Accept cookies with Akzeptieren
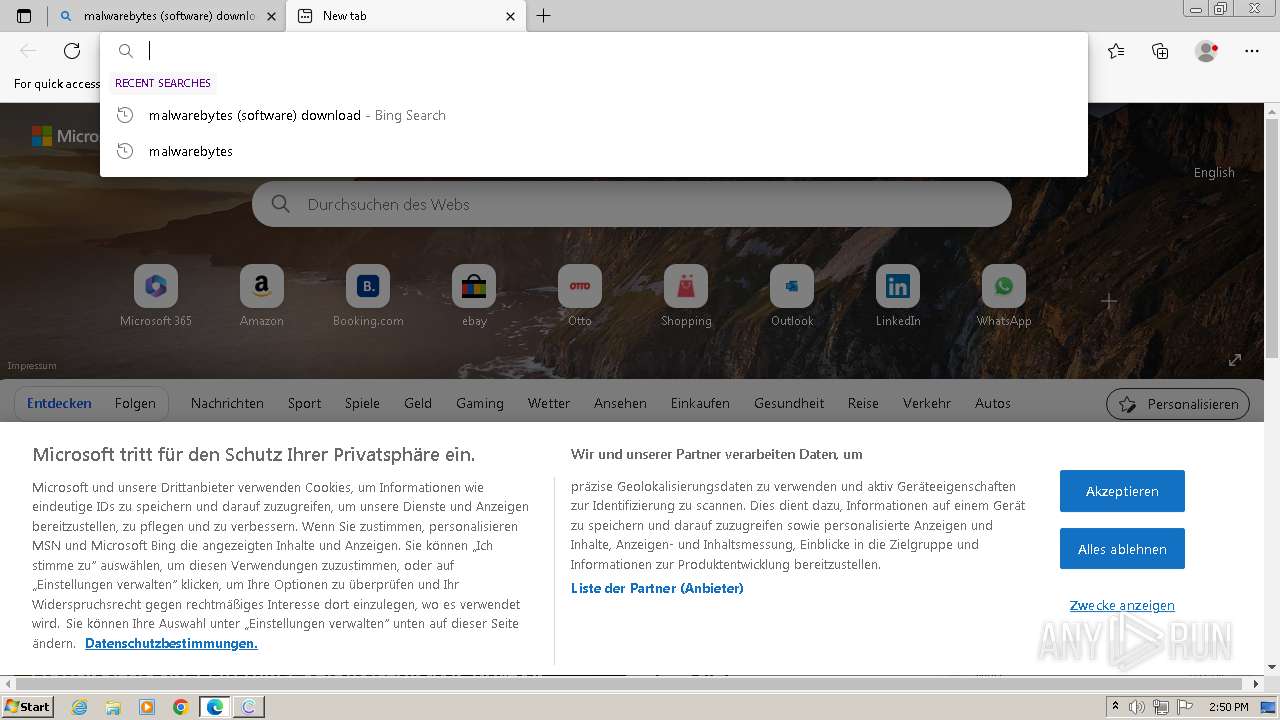 pyautogui.click(x=1122, y=491)
